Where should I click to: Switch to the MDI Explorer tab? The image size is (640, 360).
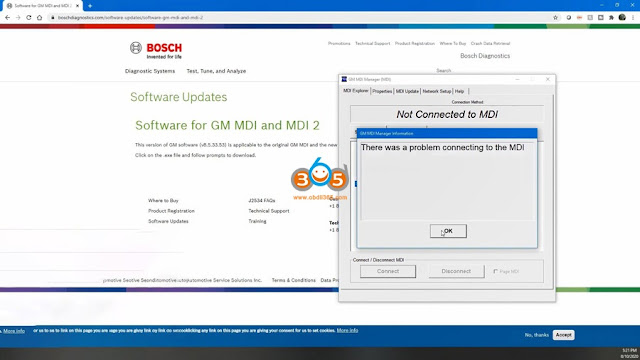coord(356,91)
